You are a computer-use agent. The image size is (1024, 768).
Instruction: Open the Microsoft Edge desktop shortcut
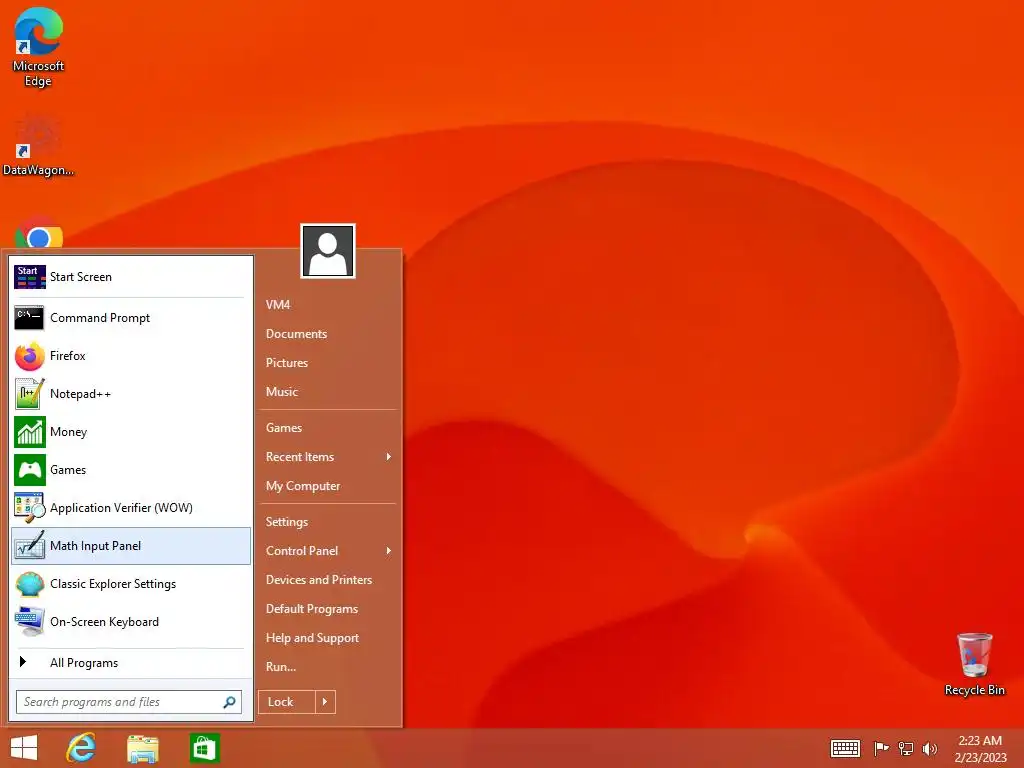(38, 47)
